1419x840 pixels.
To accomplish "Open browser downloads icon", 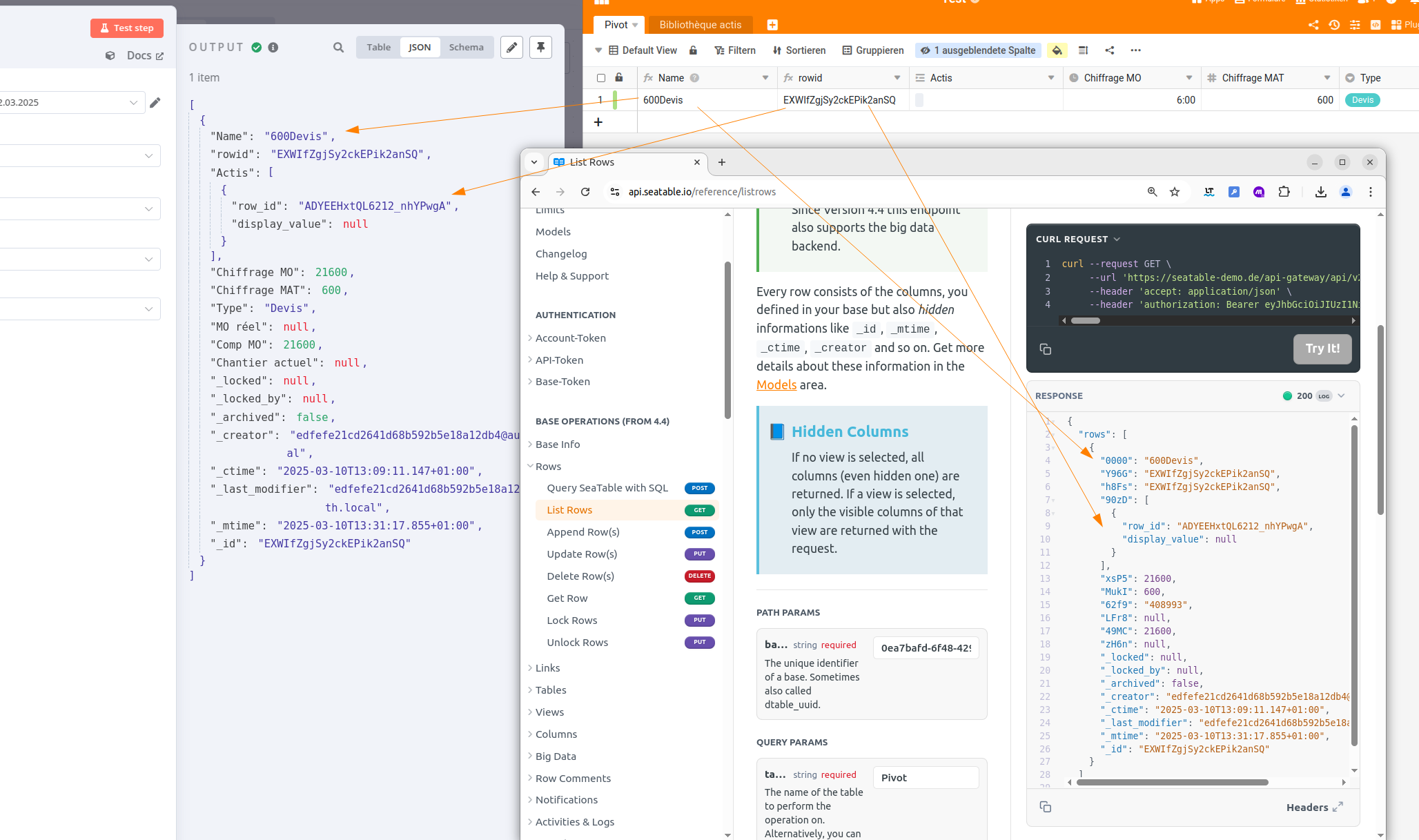I will click(1321, 192).
